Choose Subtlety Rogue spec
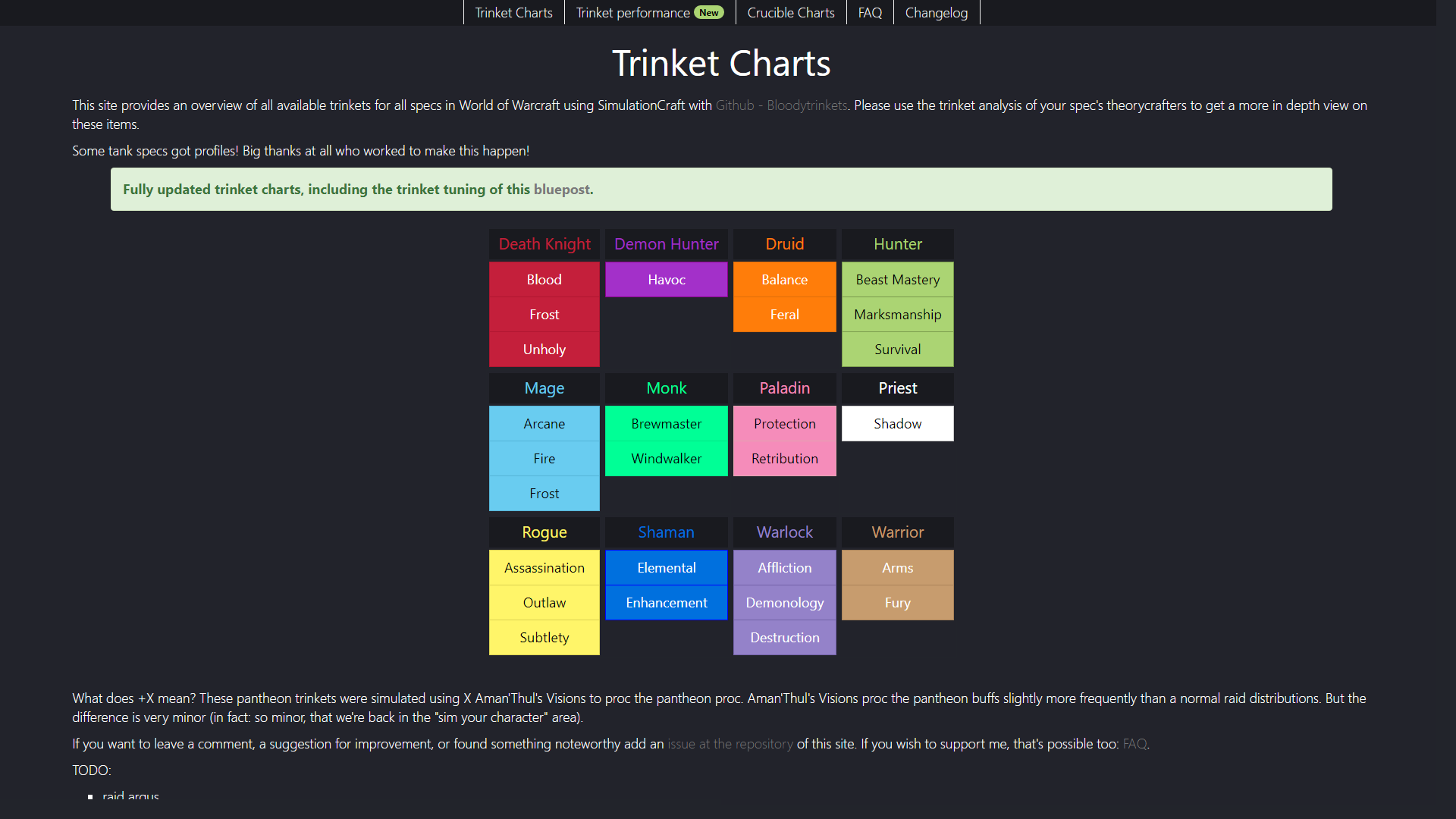1456x819 pixels. click(x=544, y=638)
